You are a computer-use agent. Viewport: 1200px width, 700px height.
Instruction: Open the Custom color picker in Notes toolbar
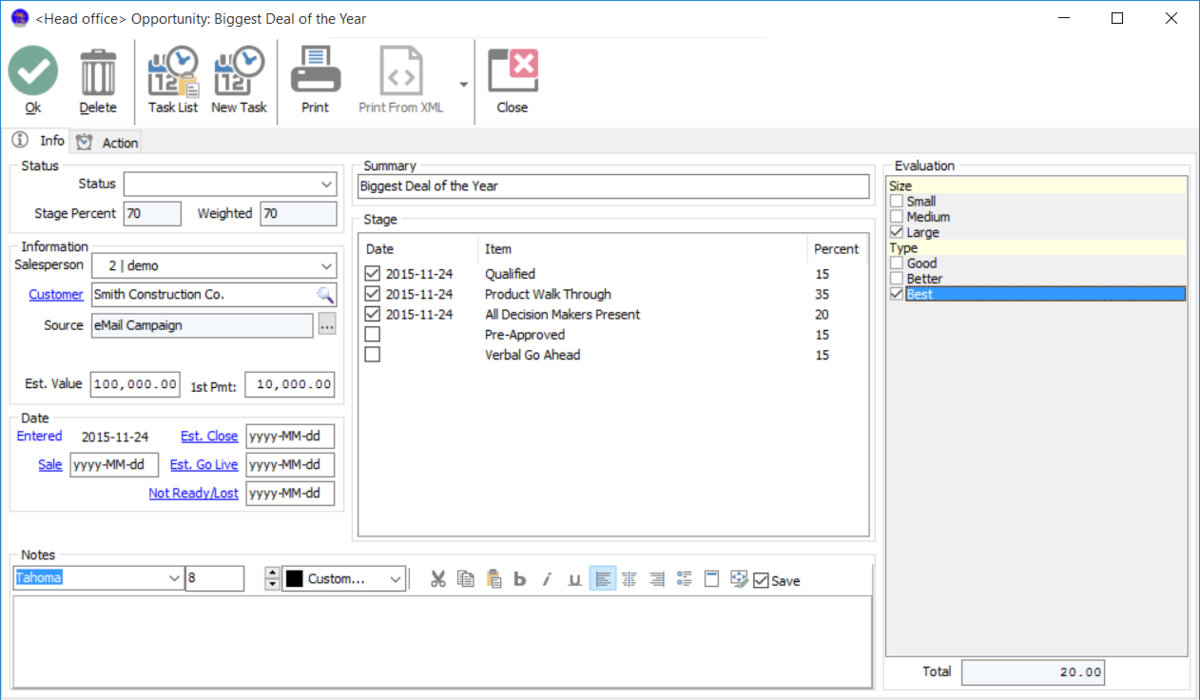[344, 578]
